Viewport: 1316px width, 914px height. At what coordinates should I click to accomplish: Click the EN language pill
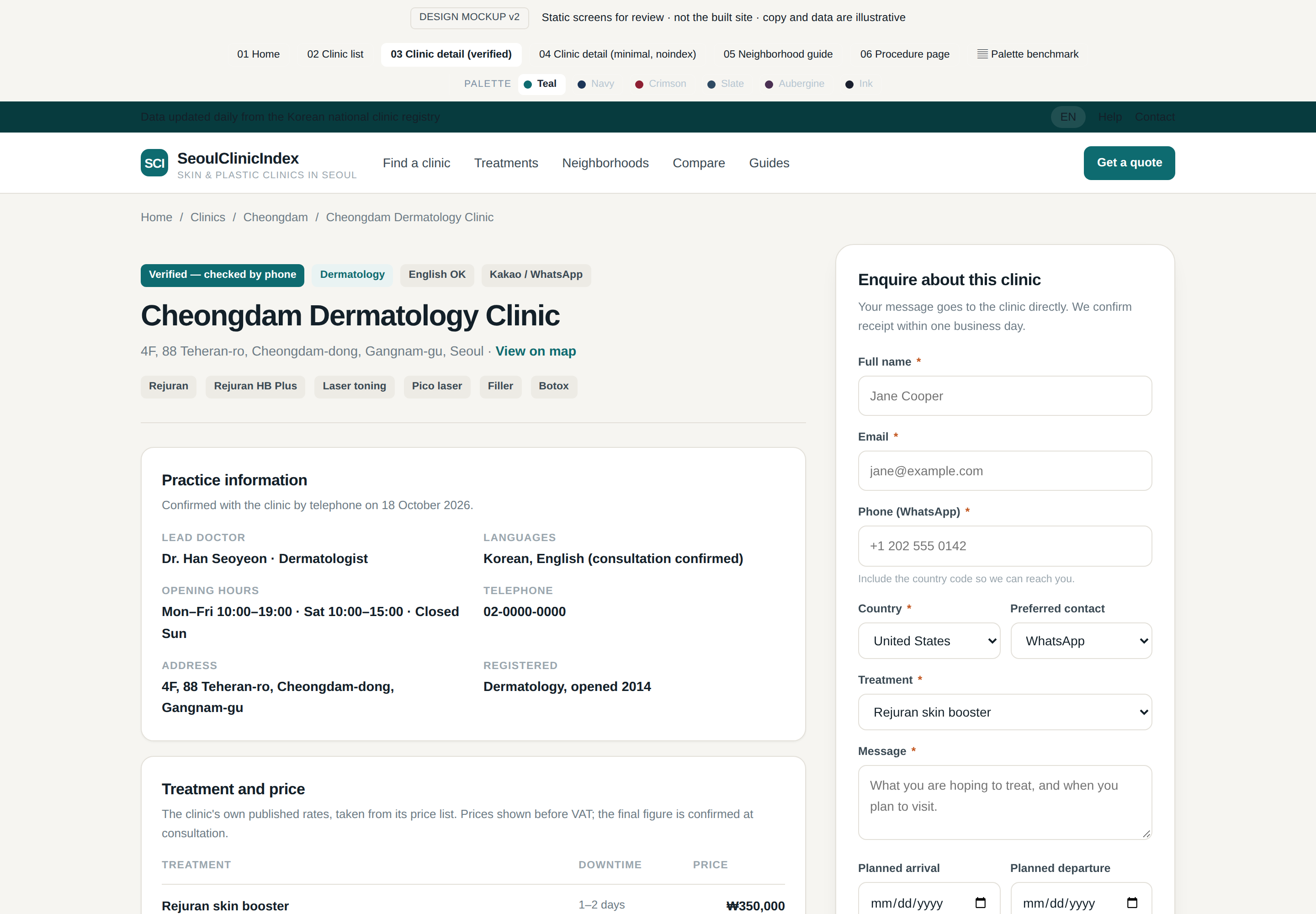[1068, 117]
